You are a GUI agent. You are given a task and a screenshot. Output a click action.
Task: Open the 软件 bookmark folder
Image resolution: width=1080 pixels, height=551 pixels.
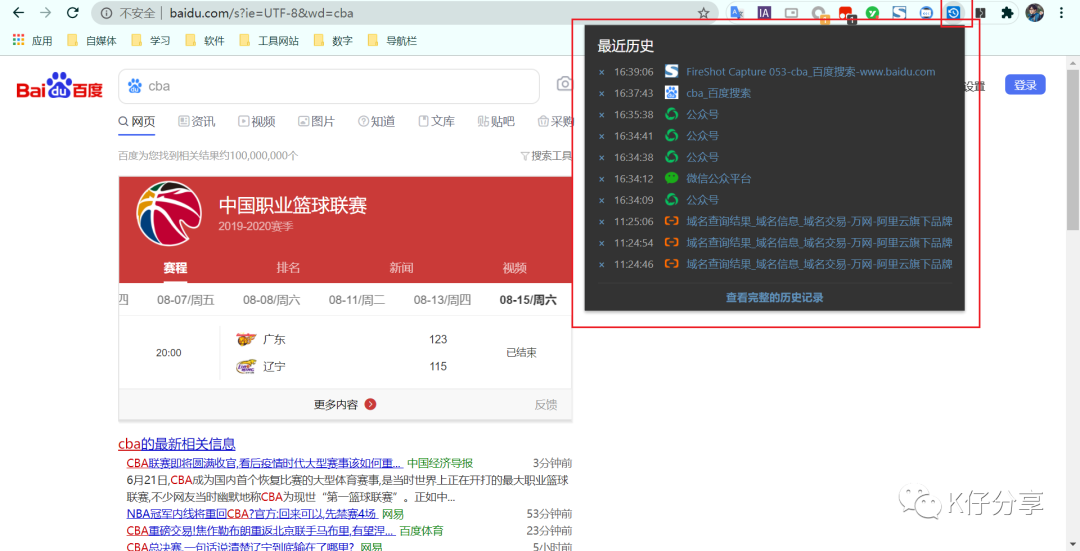click(x=205, y=41)
